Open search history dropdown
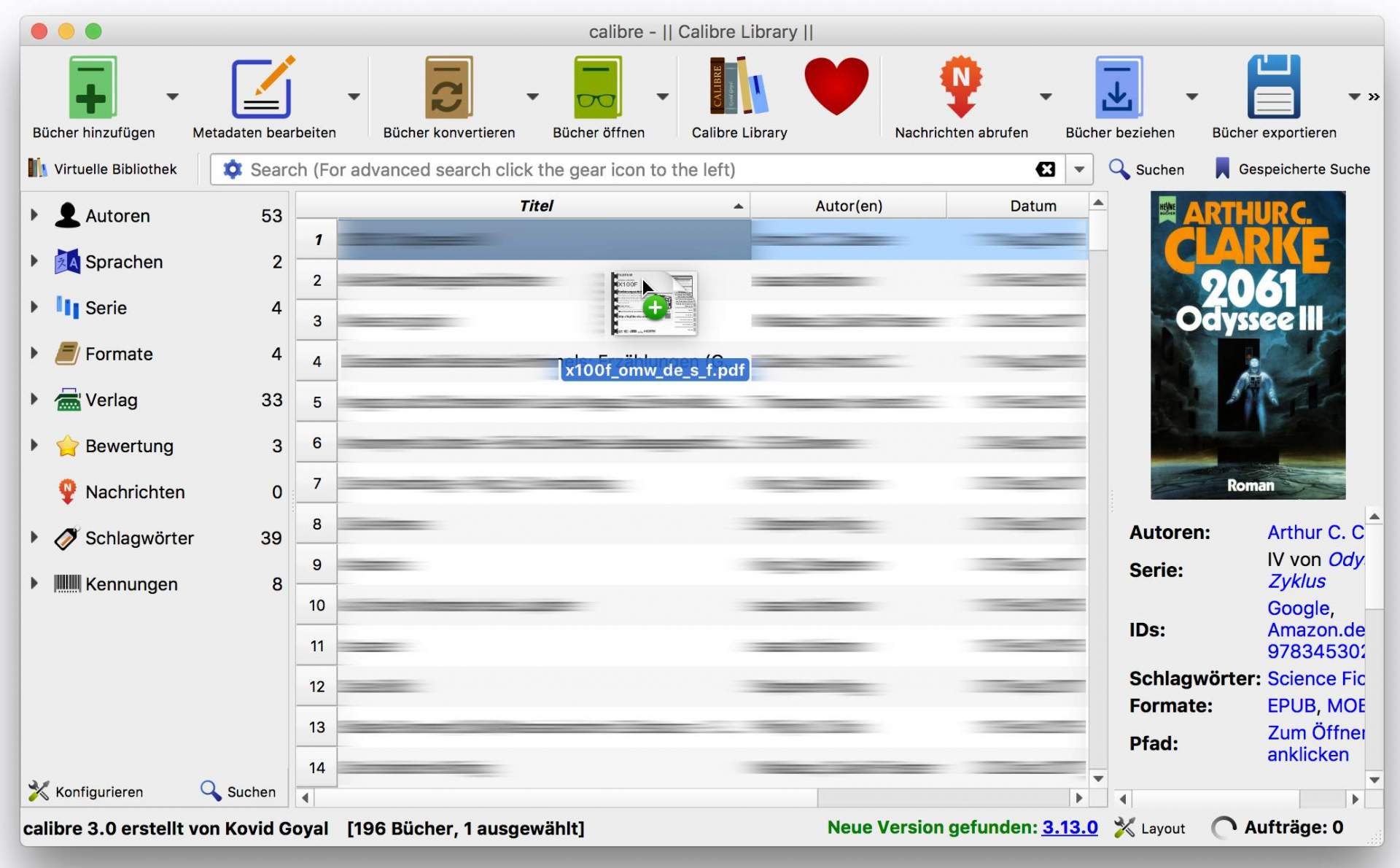 click(1078, 169)
